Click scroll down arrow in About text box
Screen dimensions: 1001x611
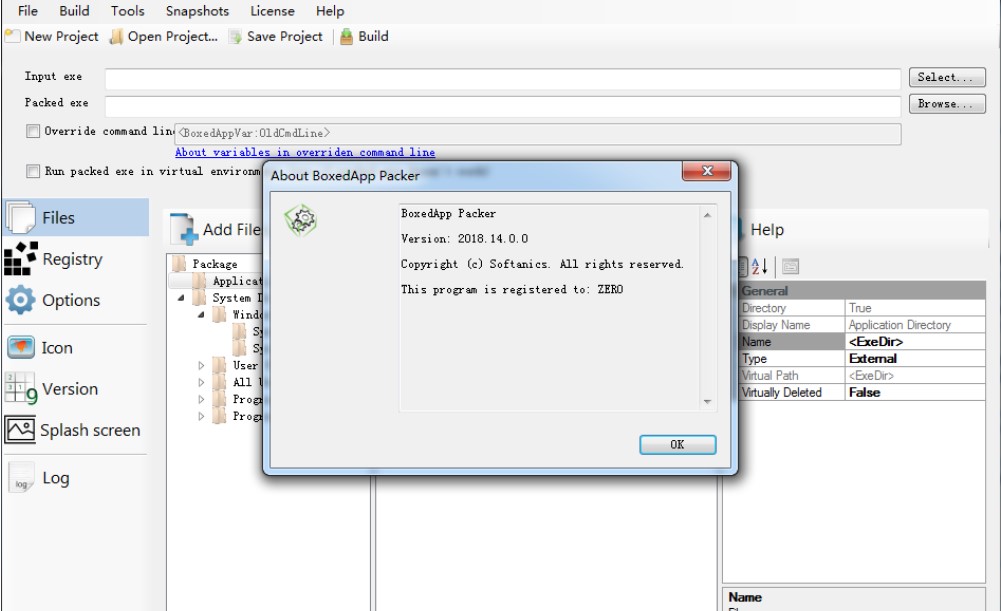coord(707,402)
